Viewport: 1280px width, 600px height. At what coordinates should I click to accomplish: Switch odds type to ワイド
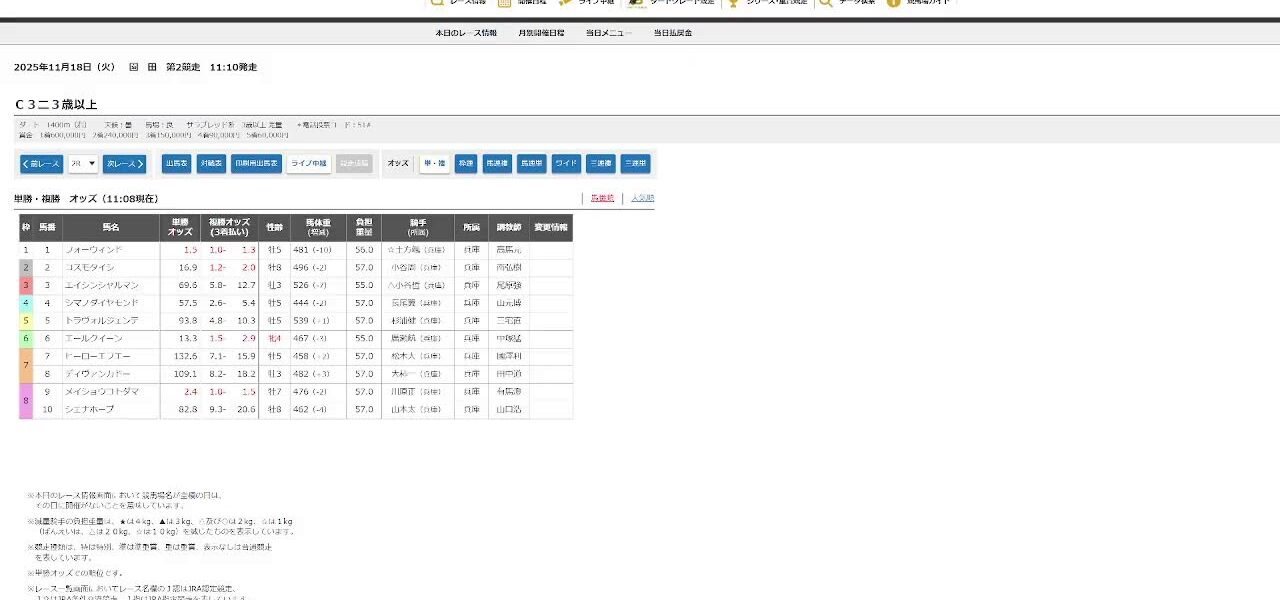[567, 164]
